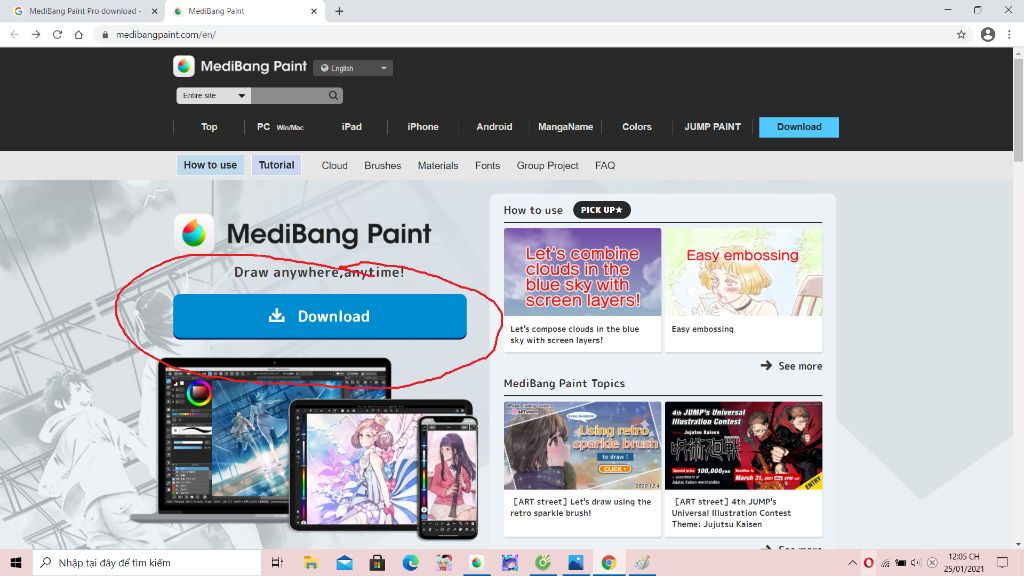
Task: Open the English language dropdown
Action: 353,68
